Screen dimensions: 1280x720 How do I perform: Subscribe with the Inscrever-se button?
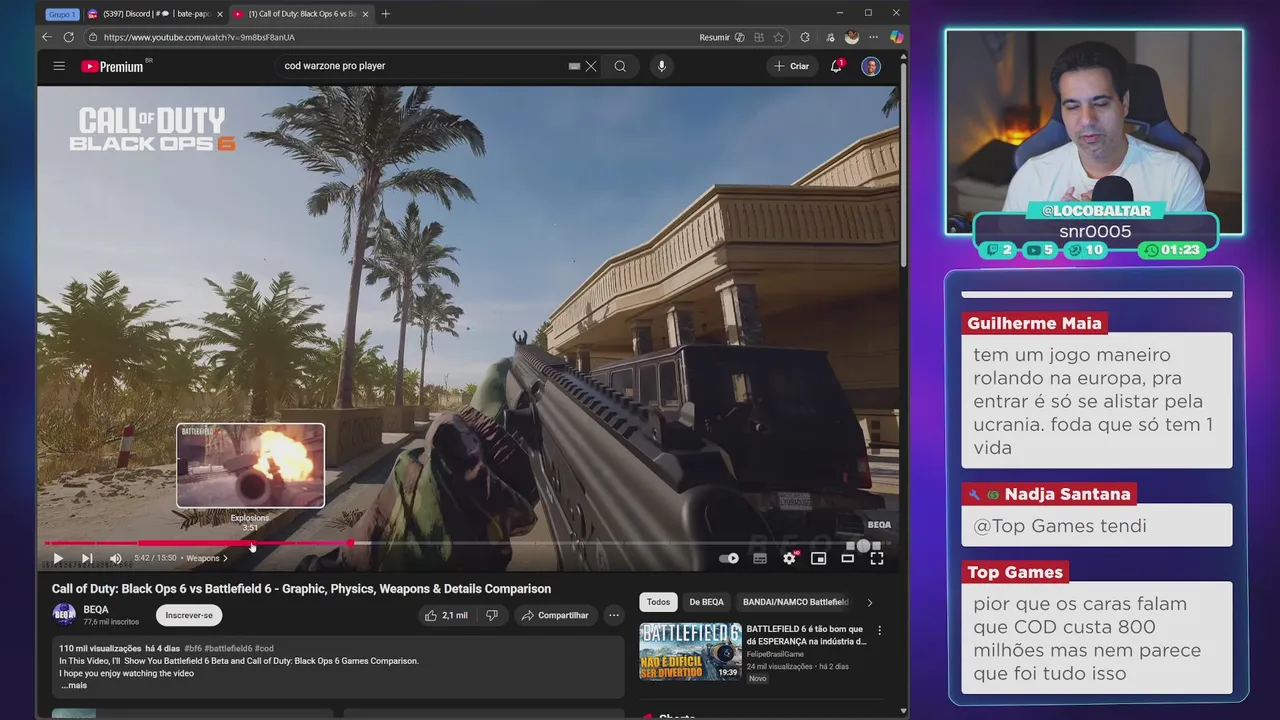189,615
